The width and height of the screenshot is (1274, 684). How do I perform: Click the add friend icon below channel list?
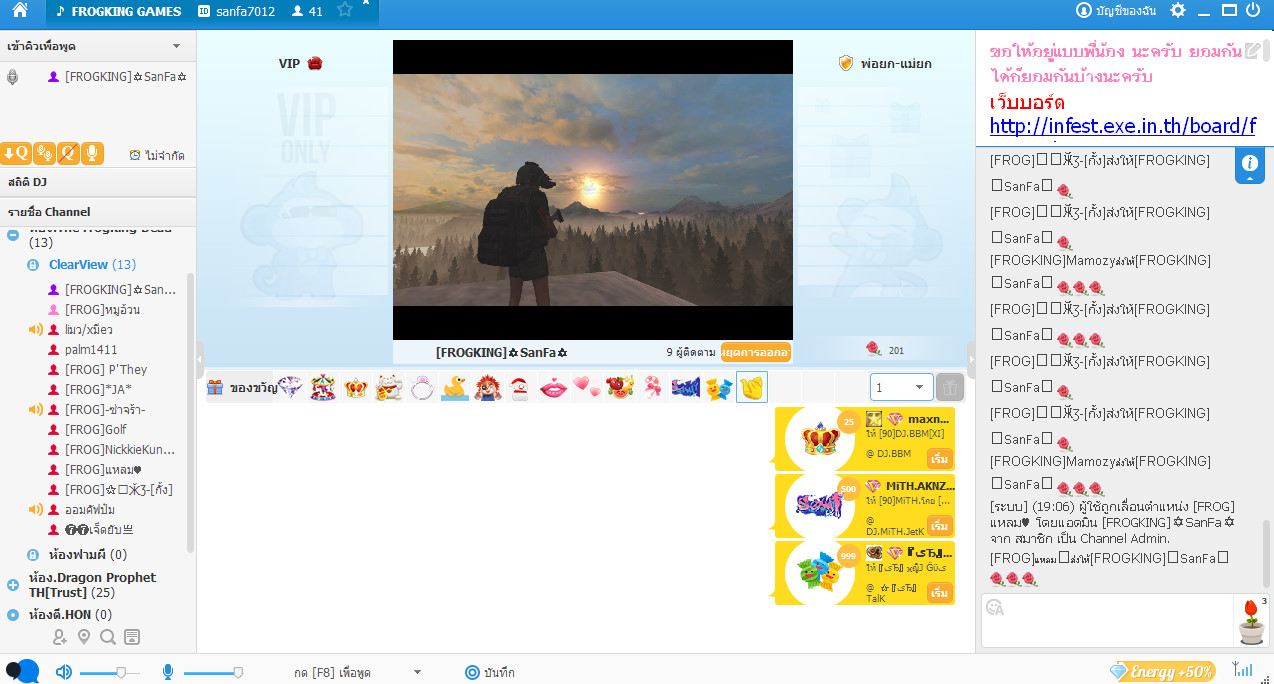pos(60,637)
